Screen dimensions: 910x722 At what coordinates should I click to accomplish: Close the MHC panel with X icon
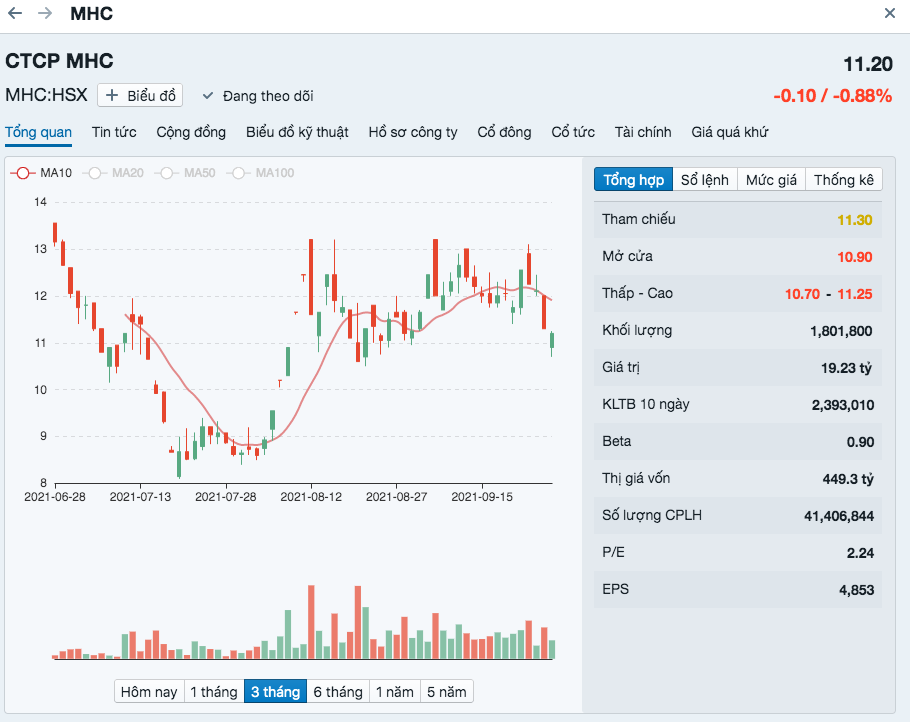(890, 14)
